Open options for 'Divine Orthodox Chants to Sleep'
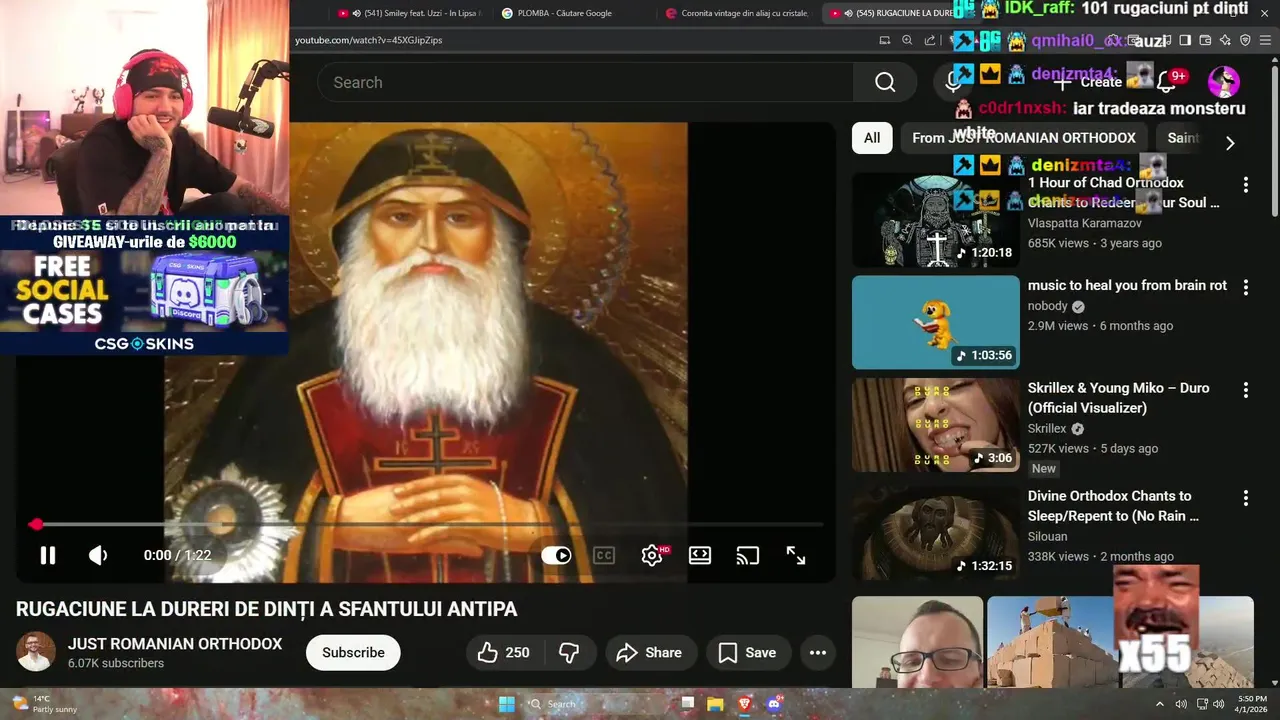Viewport: 1280px width, 720px height. coord(1246,498)
